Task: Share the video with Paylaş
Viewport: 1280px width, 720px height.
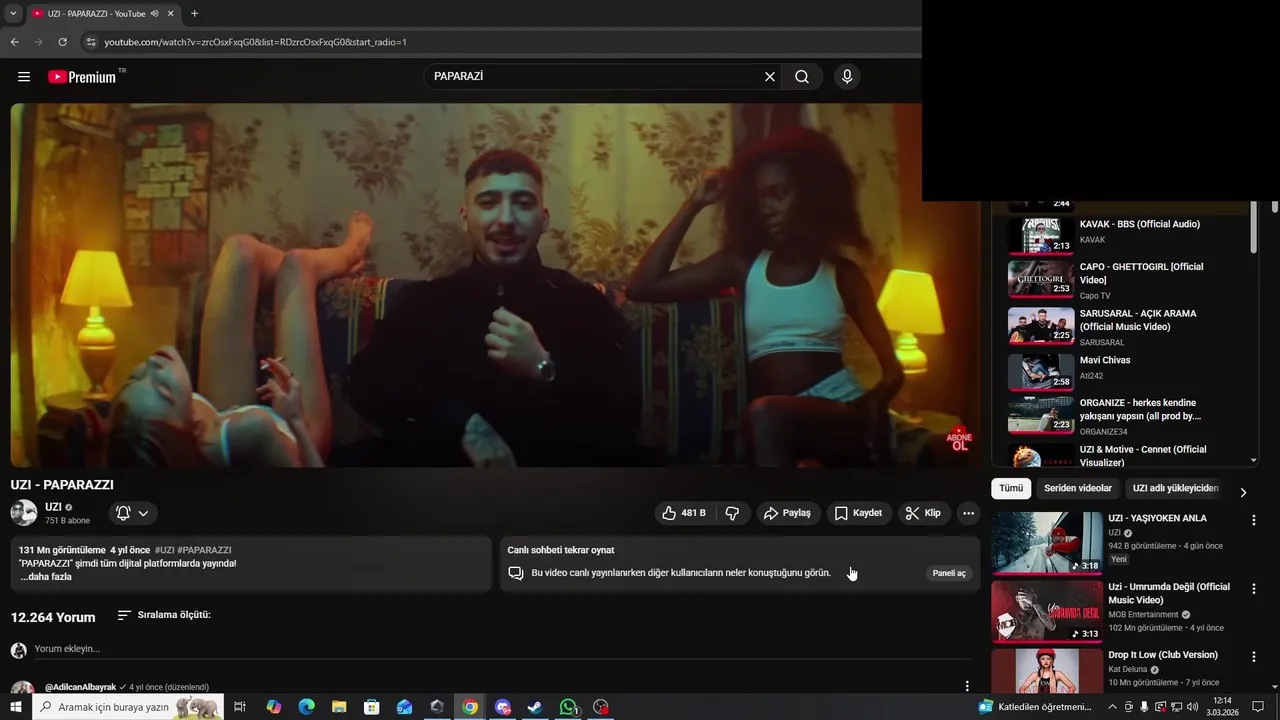Action: pos(787,513)
